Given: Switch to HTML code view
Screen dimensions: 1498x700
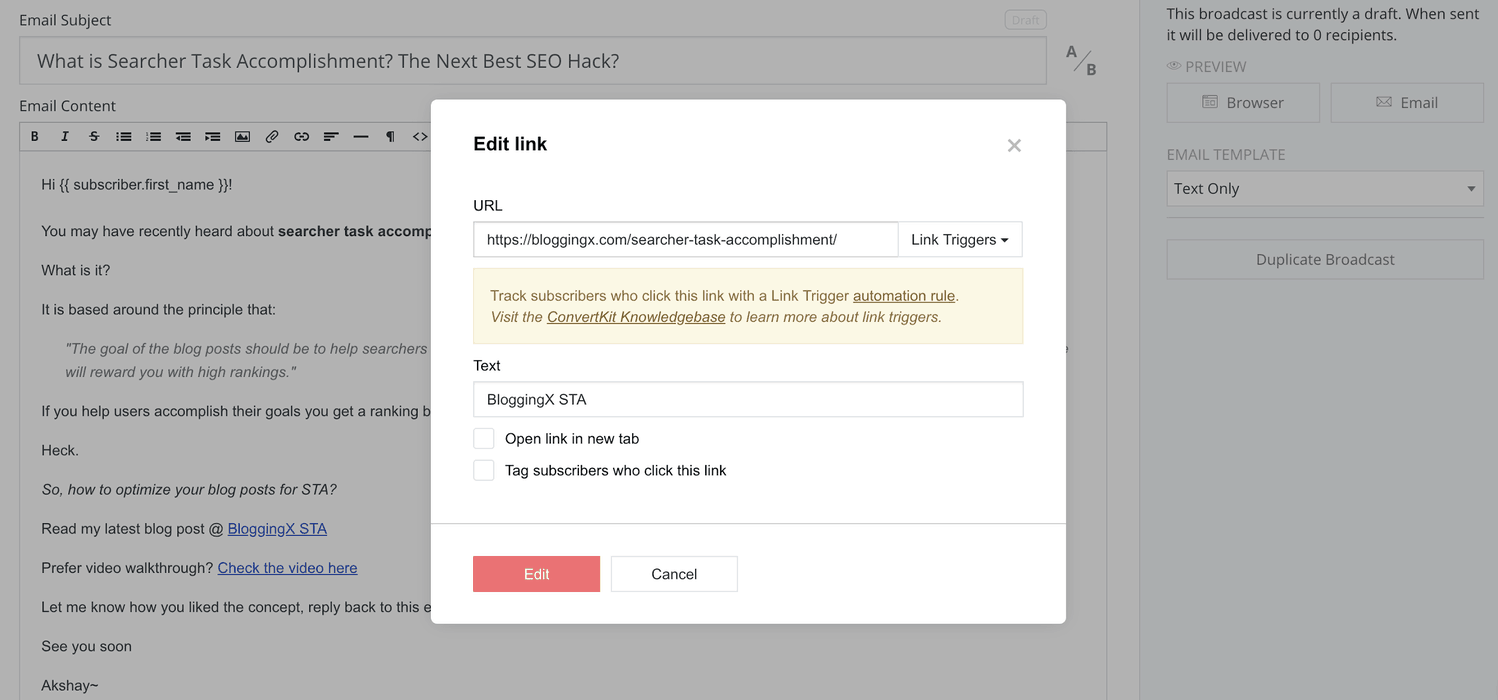Looking at the screenshot, I should point(420,136).
